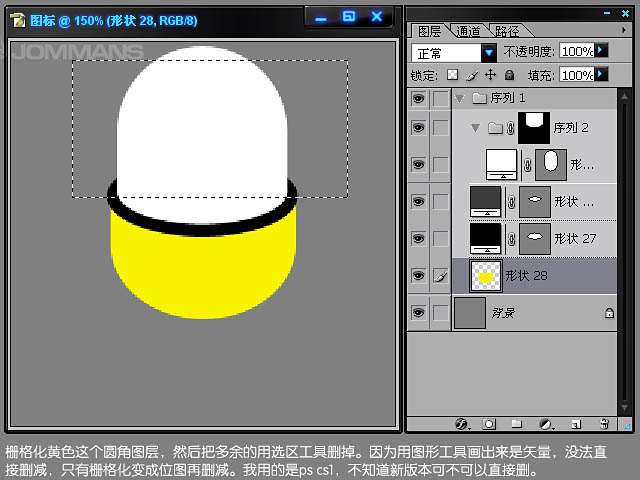This screenshot has width=640, height=480.
Task: Click the 不透明度 value field
Action: coord(577,51)
